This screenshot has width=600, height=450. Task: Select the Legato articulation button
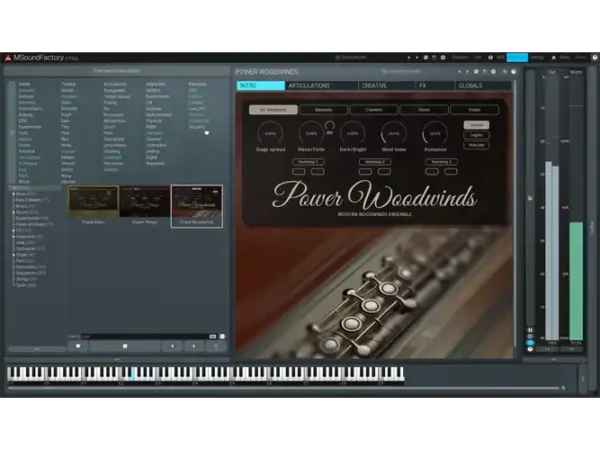tap(476, 135)
